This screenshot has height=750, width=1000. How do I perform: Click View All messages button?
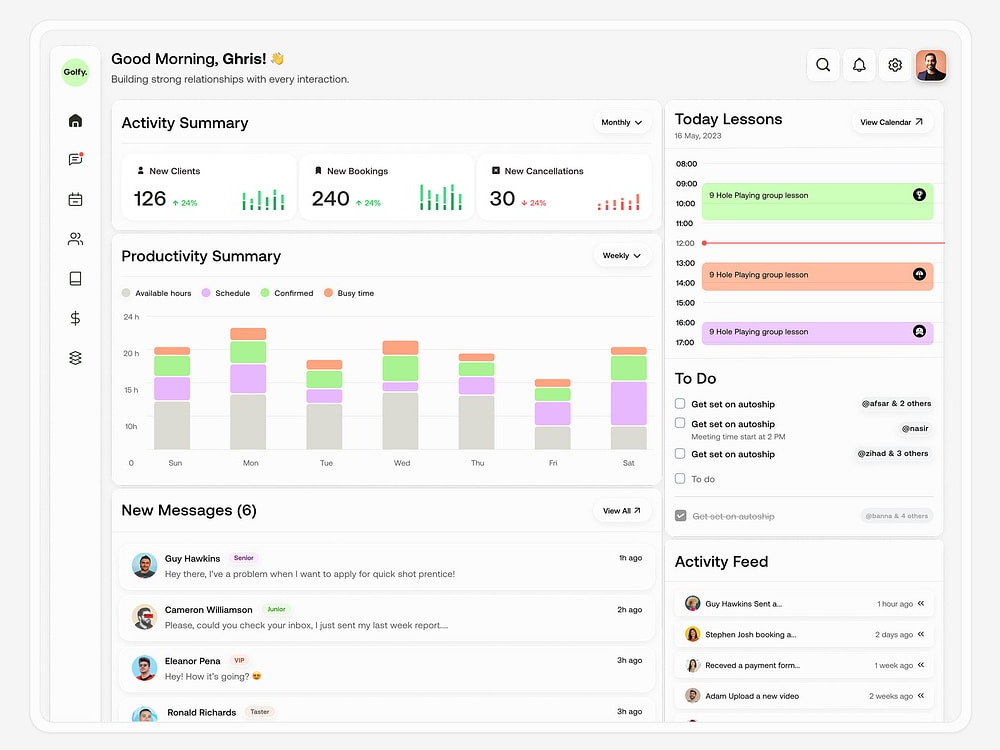[622, 511]
